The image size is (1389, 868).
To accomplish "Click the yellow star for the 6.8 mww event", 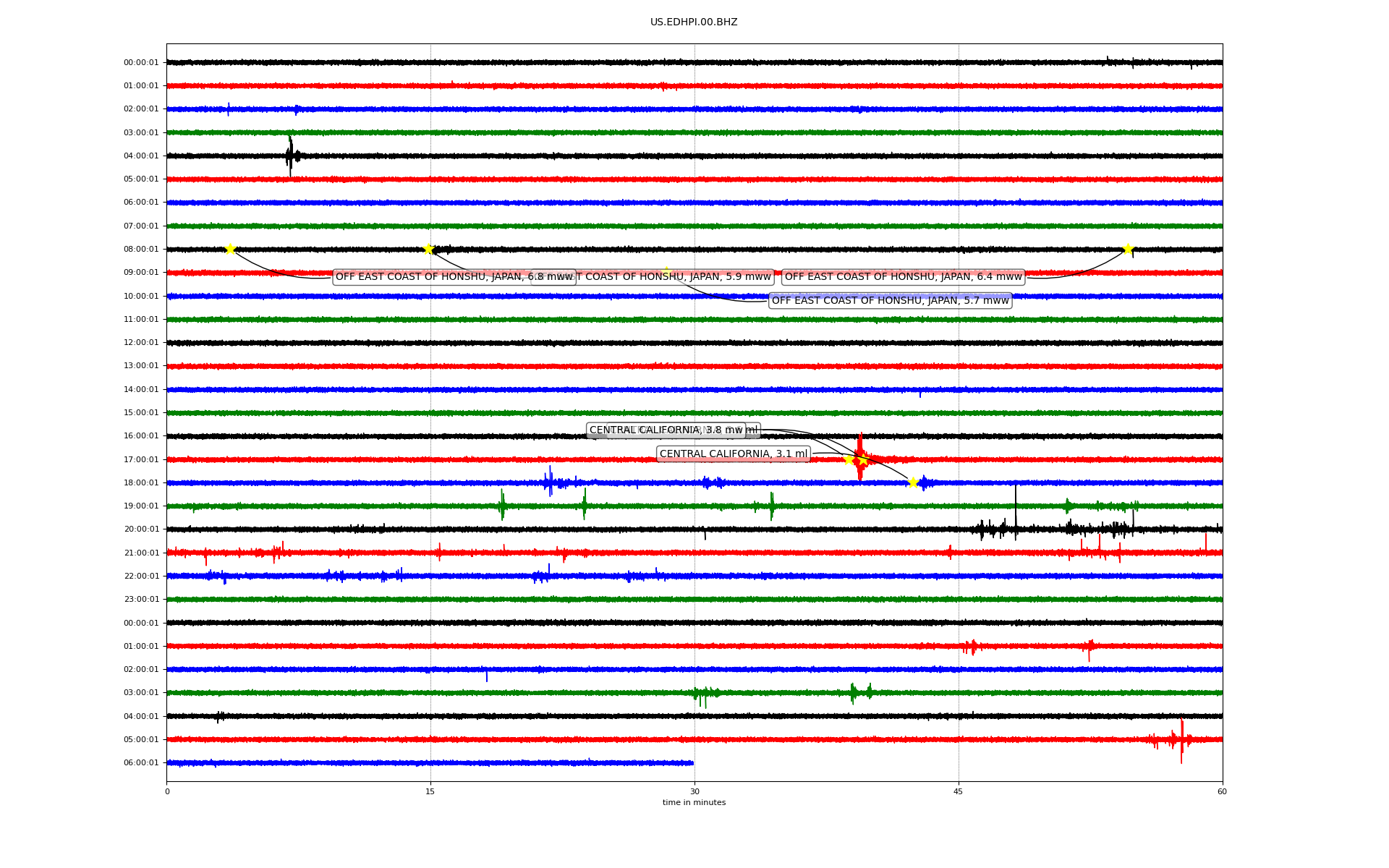I will pos(230,249).
